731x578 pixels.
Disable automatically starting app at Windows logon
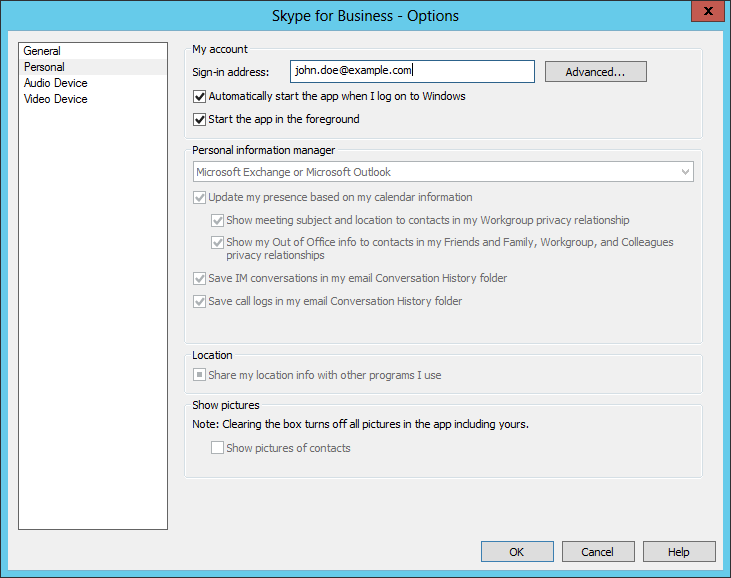point(200,97)
